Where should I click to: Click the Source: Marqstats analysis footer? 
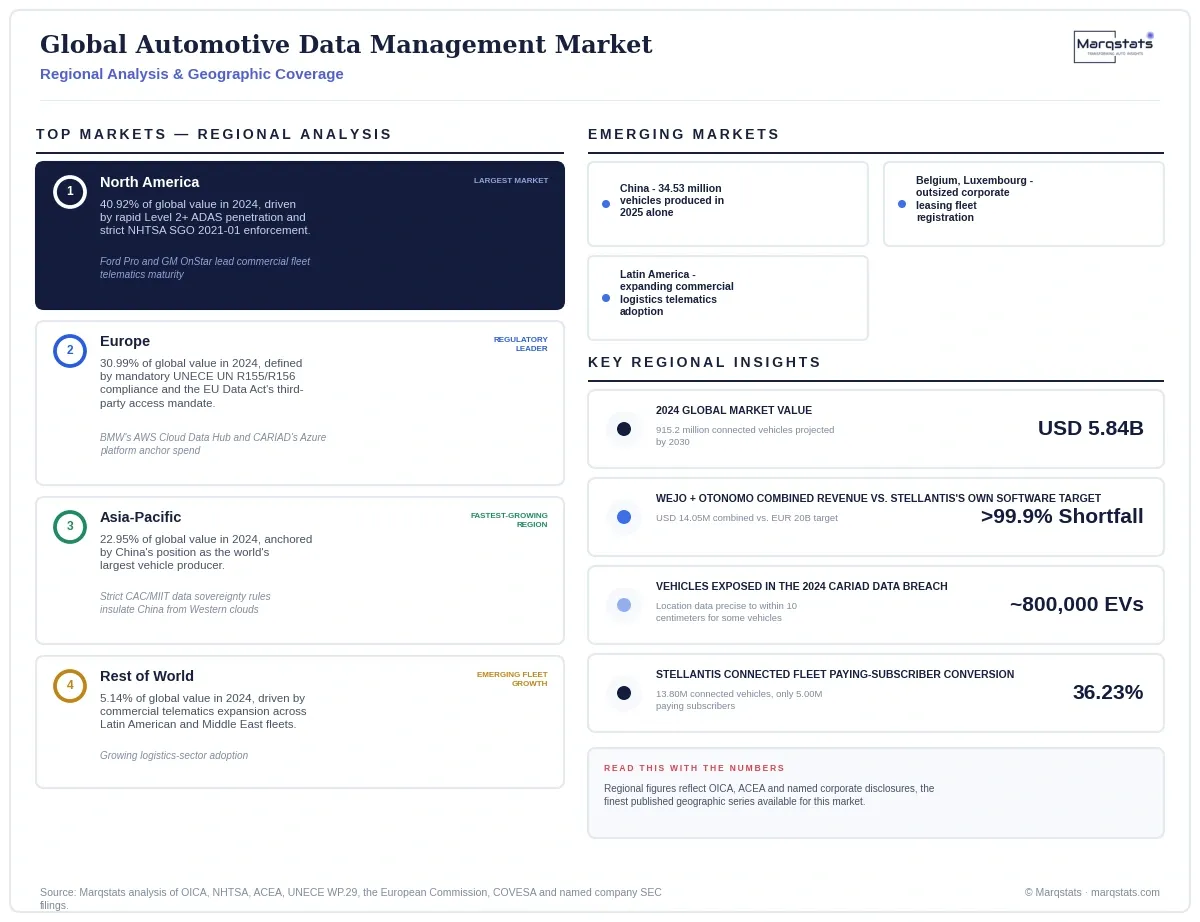pyautogui.click(x=351, y=898)
